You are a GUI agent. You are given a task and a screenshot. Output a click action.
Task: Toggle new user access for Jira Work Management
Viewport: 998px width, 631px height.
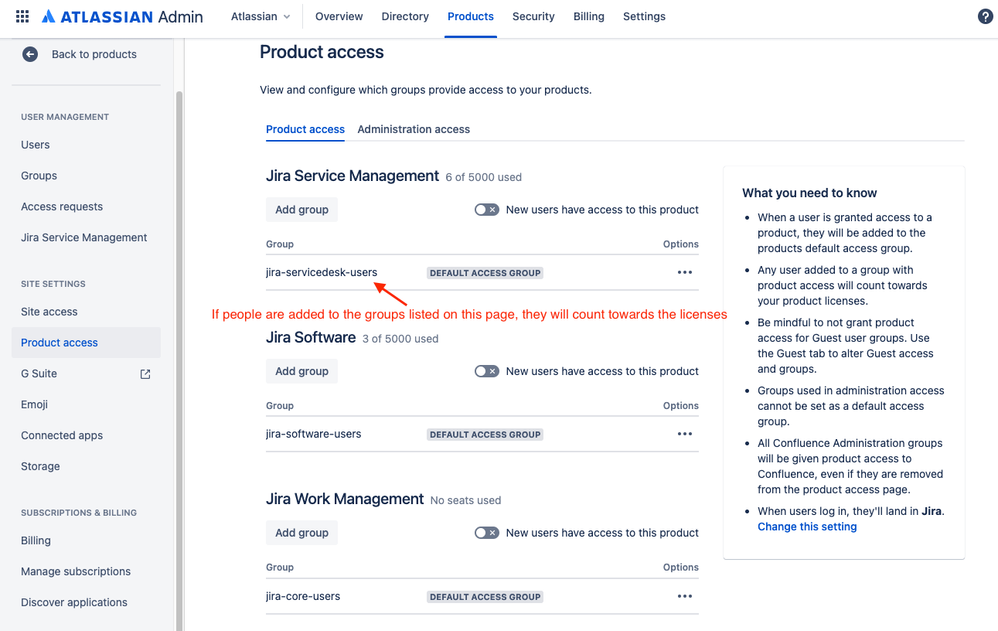[487, 533]
